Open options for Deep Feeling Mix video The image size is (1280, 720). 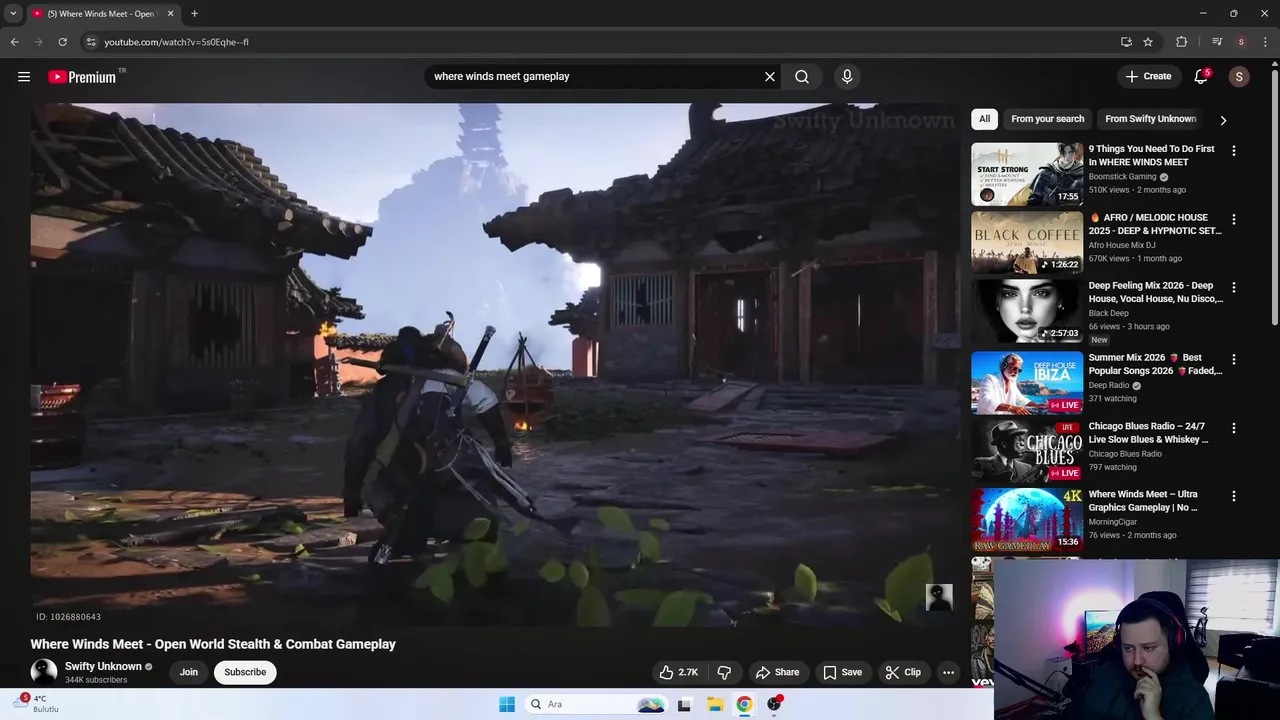(x=1233, y=287)
